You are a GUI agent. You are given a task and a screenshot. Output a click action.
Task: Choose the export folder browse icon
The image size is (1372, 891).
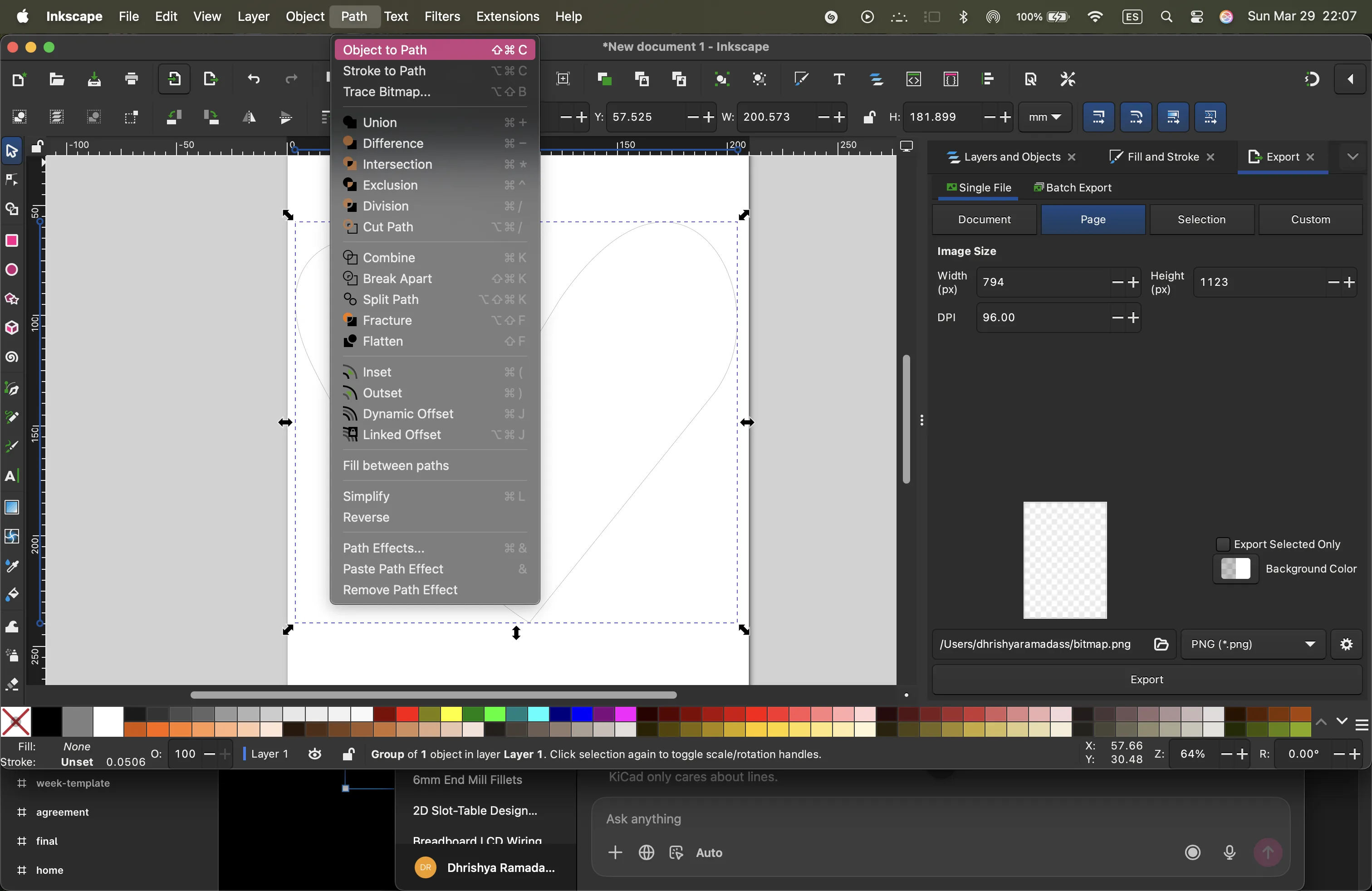click(1161, 644)
